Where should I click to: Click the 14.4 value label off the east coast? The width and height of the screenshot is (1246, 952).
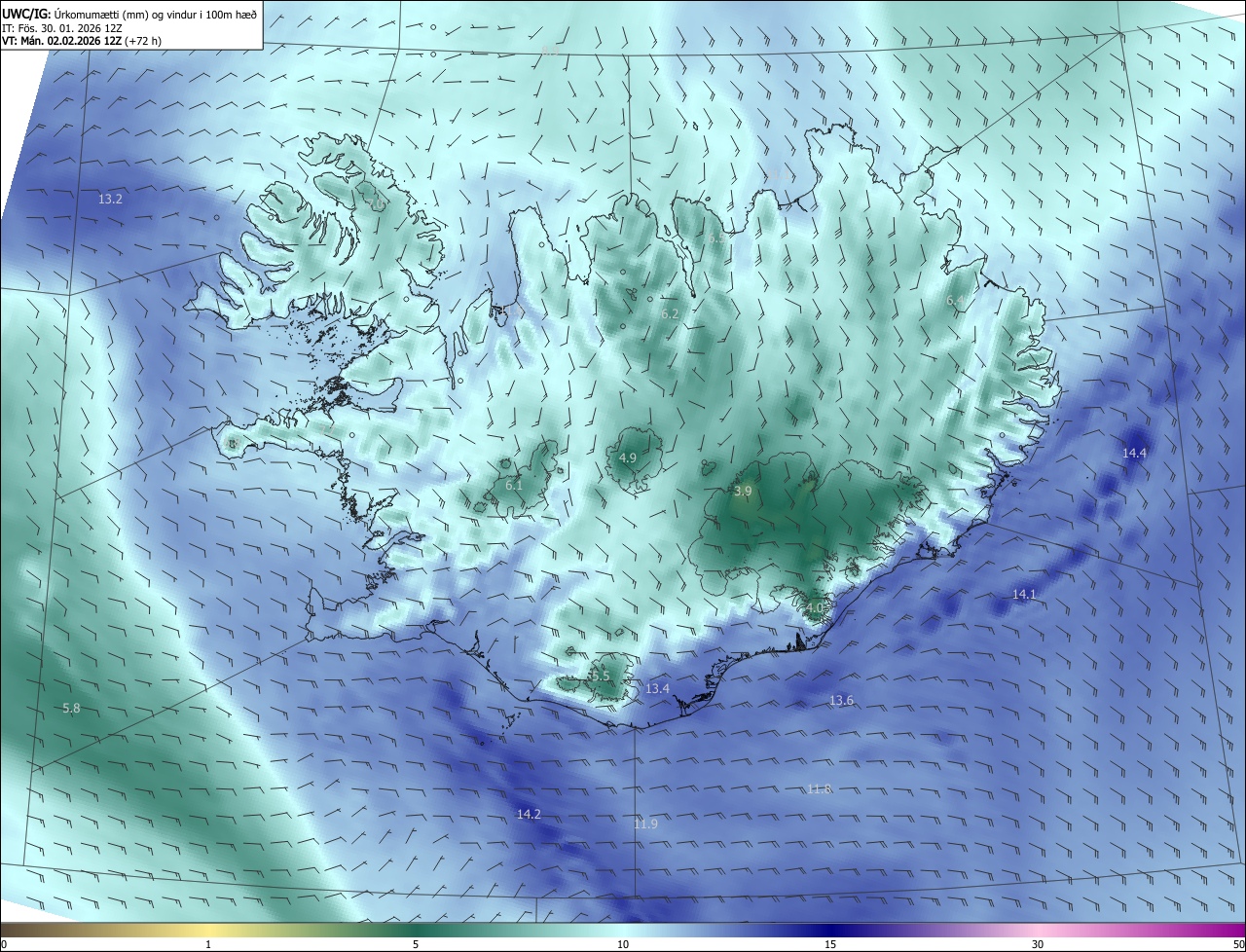(x=1135, y=453)
